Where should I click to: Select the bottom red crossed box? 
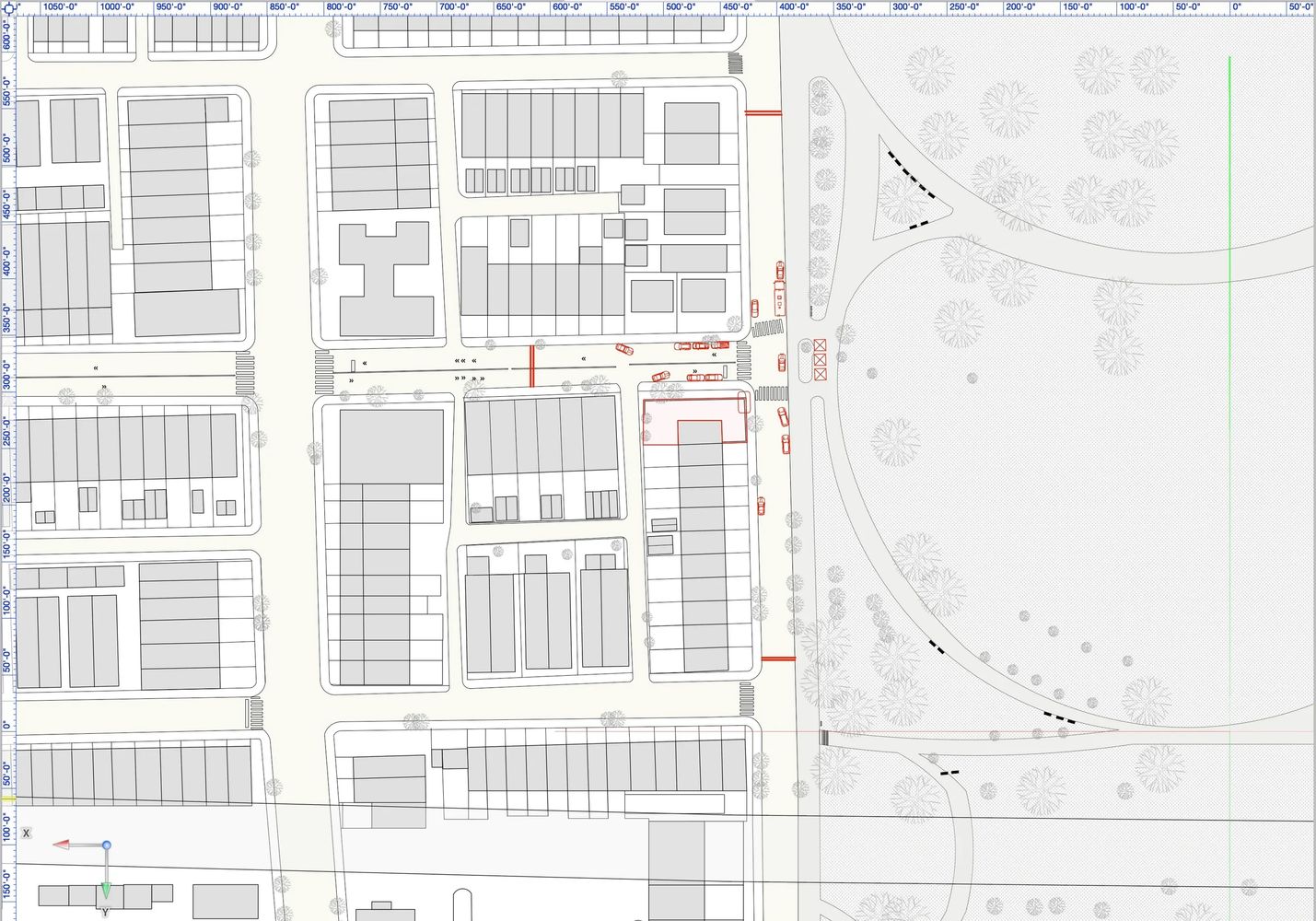[820, 375]
